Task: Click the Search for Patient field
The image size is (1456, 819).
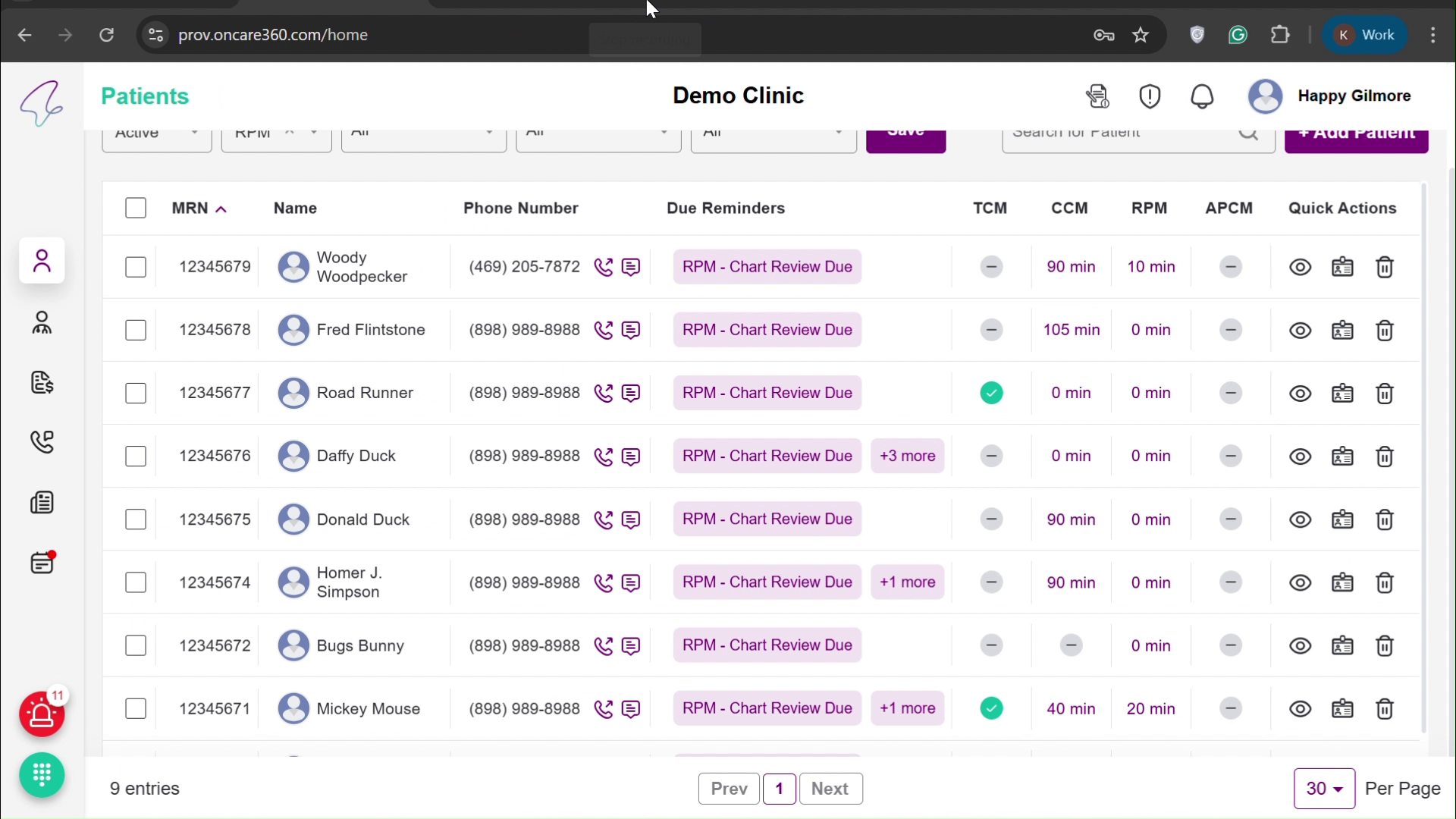Action: (1115, 136)
